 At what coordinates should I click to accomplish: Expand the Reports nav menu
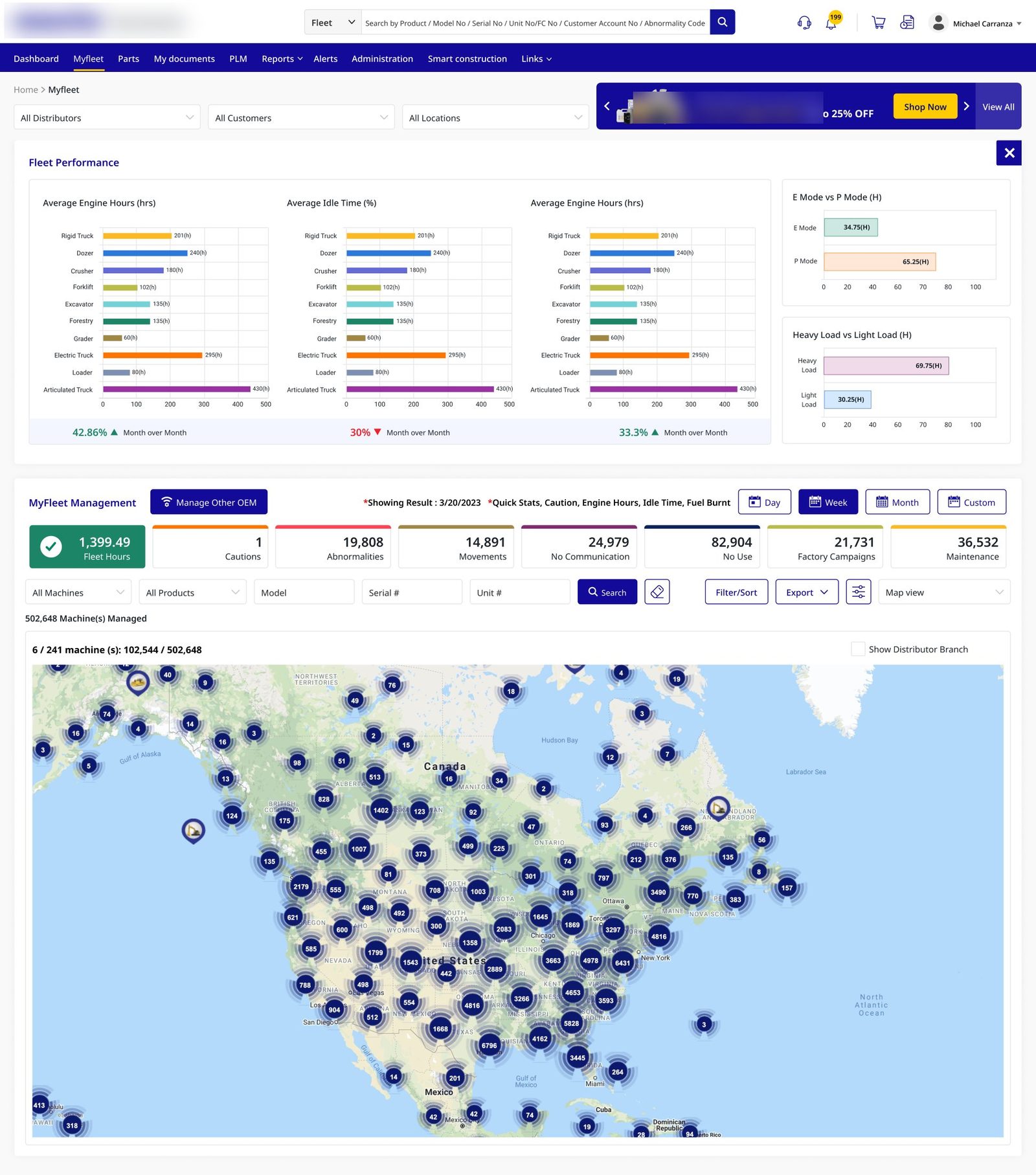pyautogui.click(x=282, y=58)
